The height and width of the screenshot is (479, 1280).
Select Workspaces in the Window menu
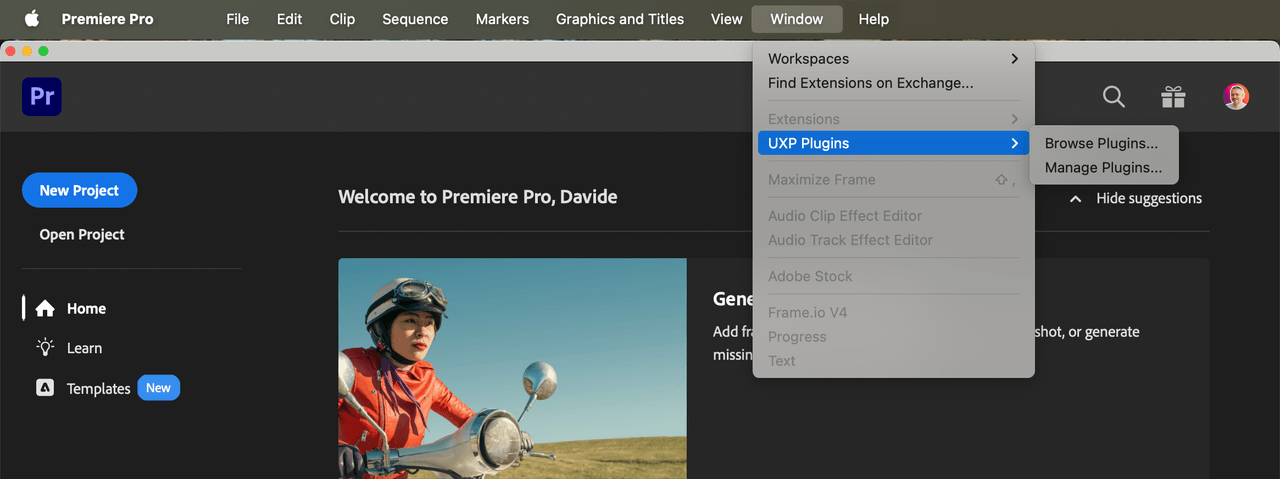click(894, 59)
